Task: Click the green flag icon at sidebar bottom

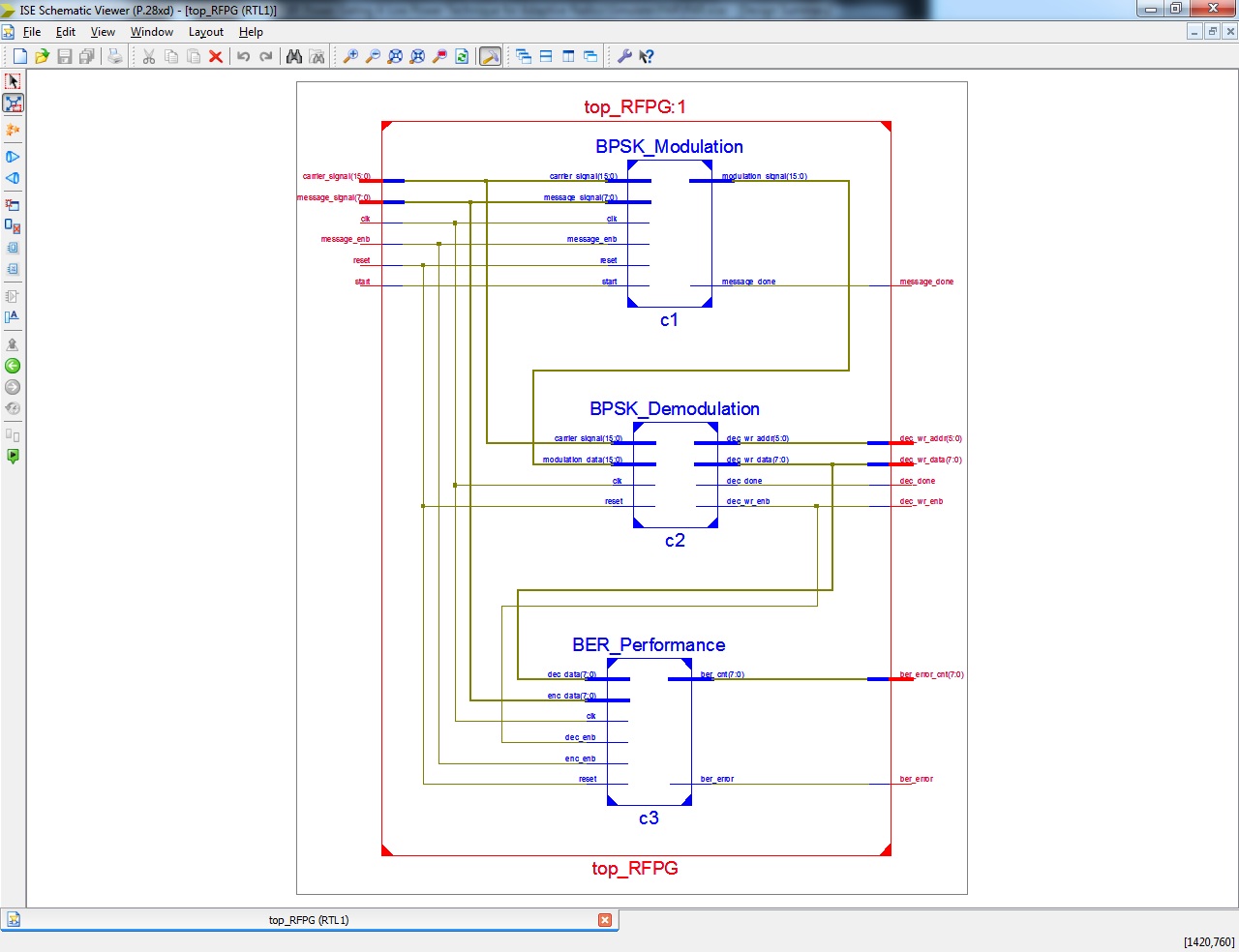Action: [13, 457]
